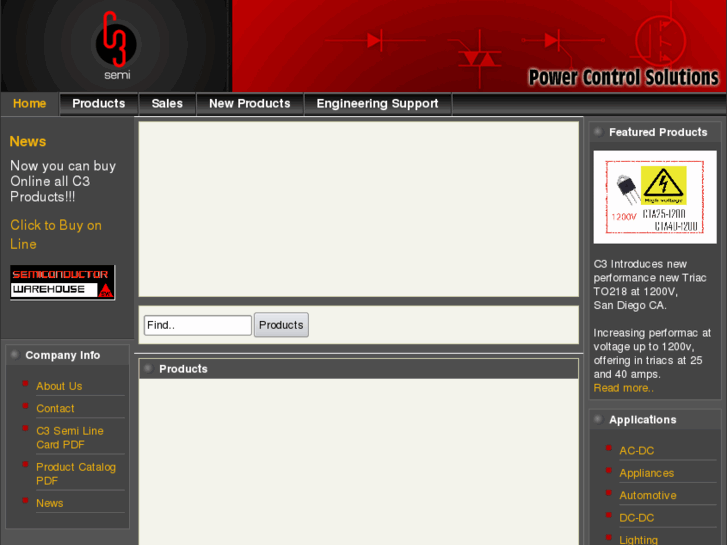Open the Product Catalog PDF link
Image resolution: width=727 pixels, height=545 pixels.
(x=76, y=474)
